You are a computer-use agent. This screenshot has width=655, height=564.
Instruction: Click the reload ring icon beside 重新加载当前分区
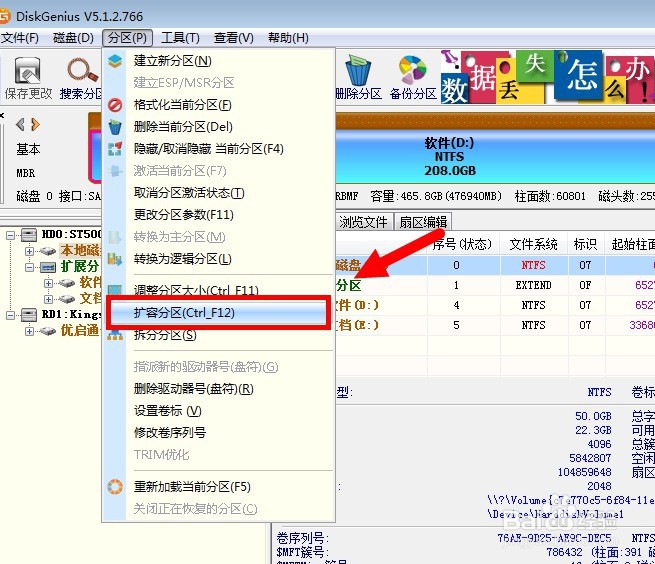tap(115, 487)
